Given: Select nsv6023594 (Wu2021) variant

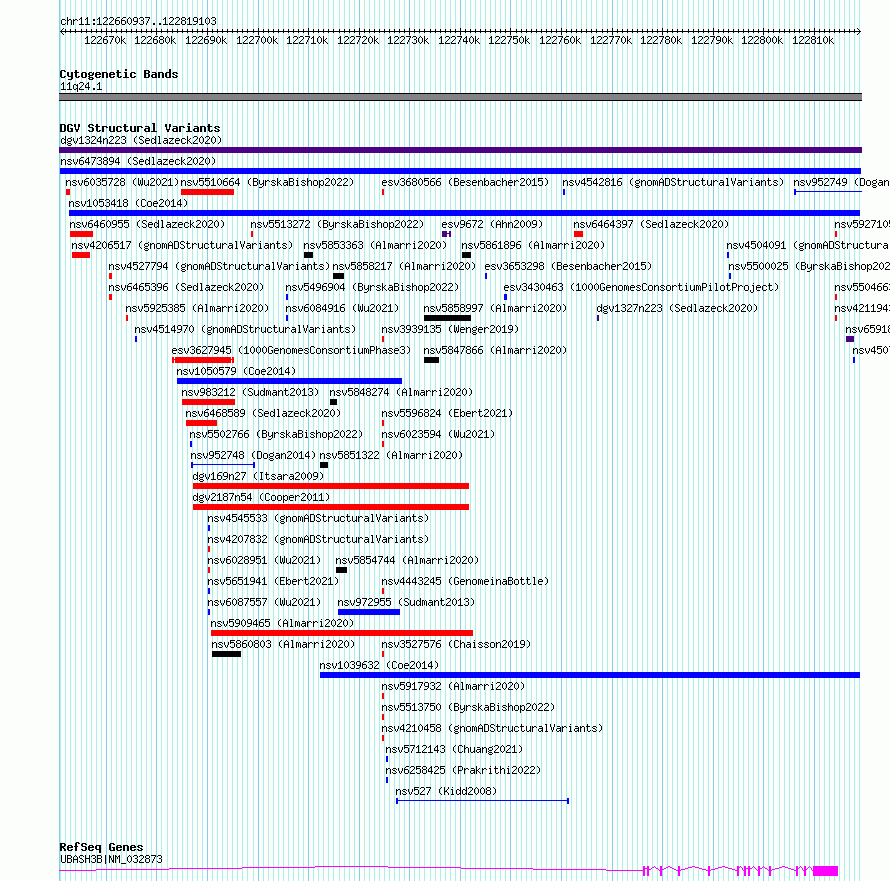Looking at the screenshot, I should (438, 434).
